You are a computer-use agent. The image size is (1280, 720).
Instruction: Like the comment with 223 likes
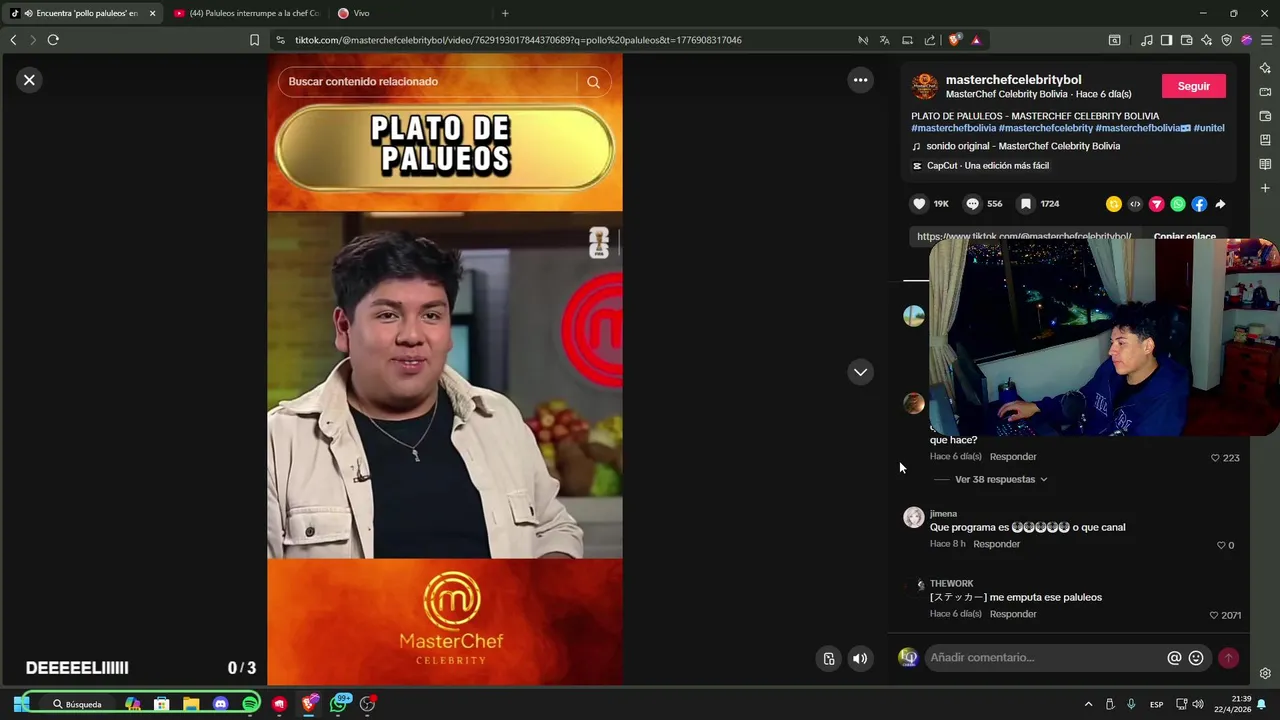[x=1215, y=458]
